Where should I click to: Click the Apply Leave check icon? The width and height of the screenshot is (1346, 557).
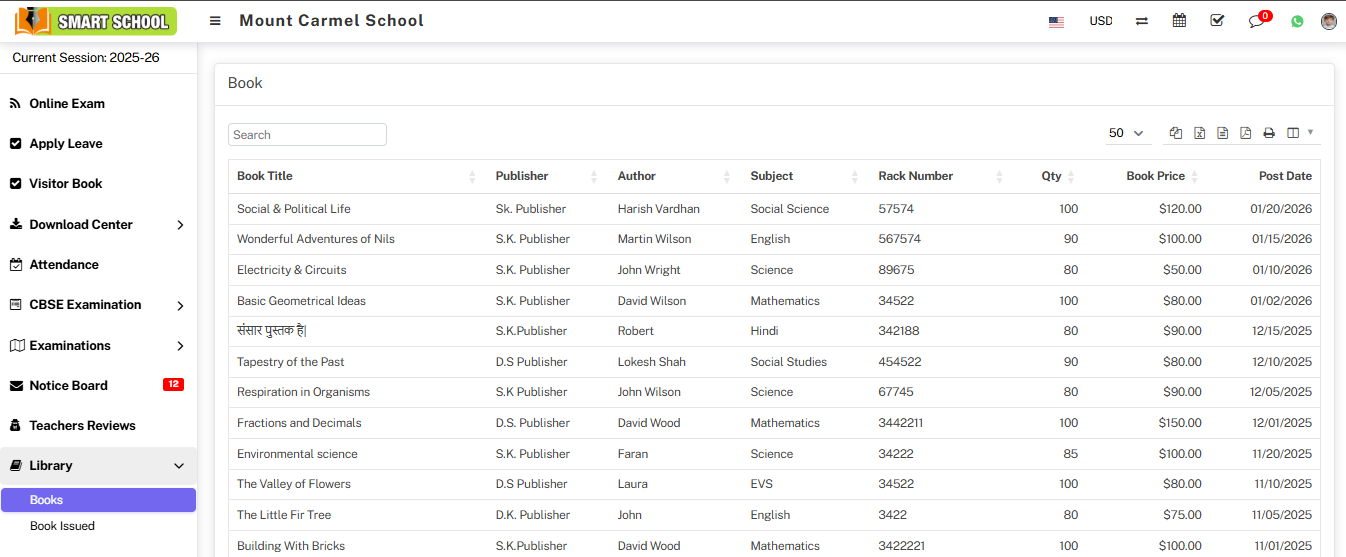15,144
